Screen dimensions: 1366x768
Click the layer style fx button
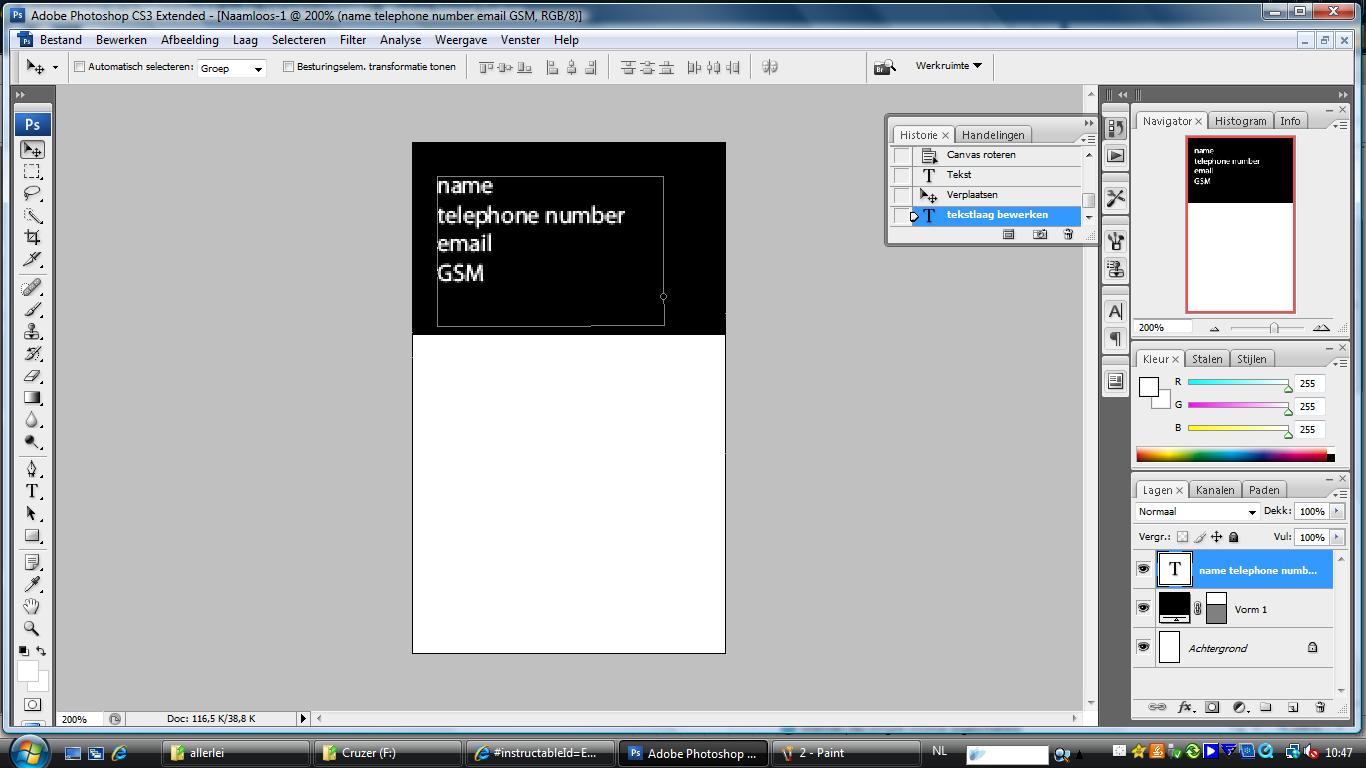point(1185,707)
